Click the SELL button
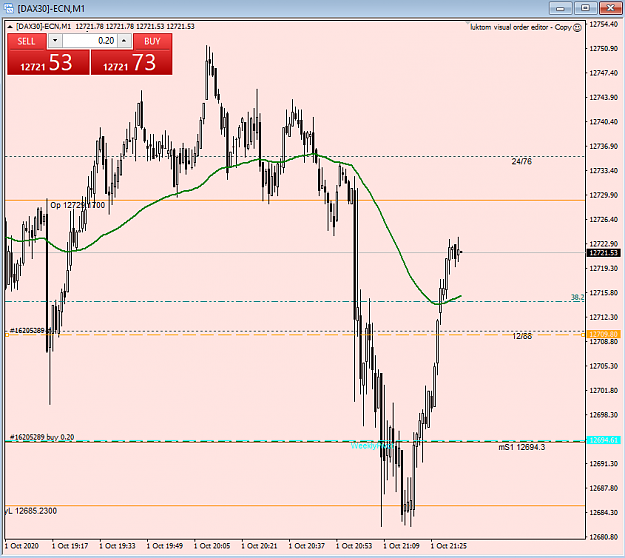 (x=26, y=41)
